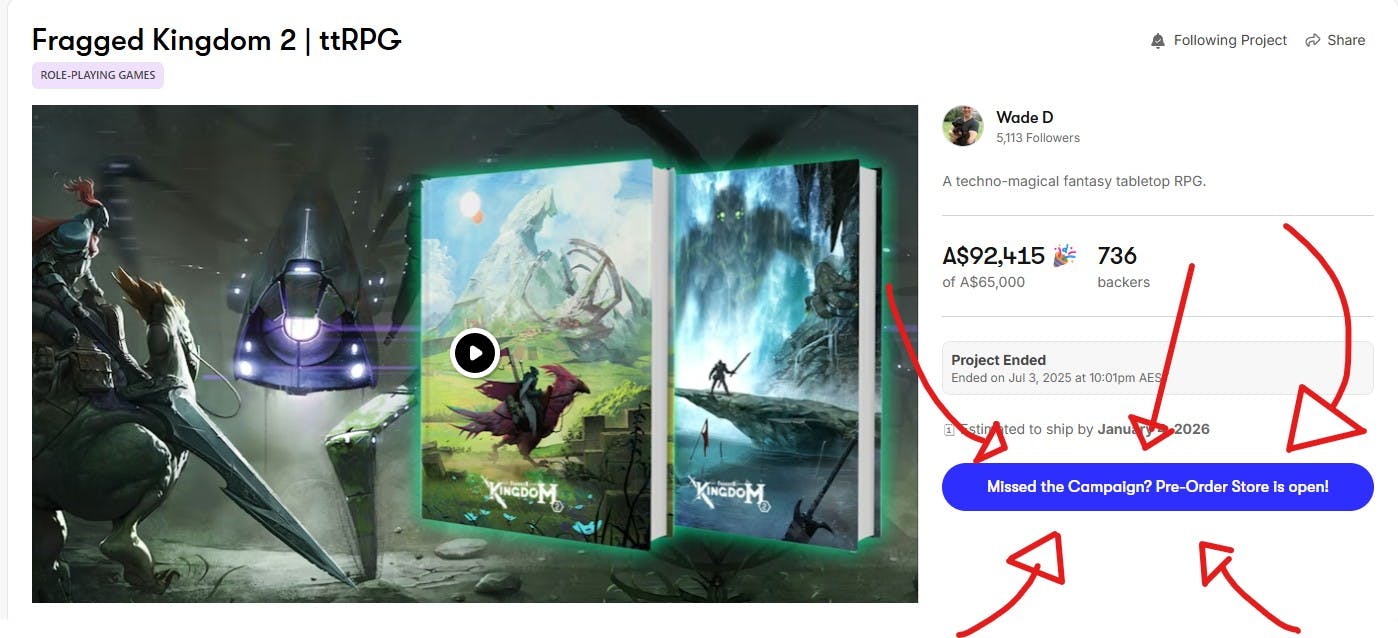Click the 736 backers count
Screen dimensions: 1398x638
coord(1123,267)
